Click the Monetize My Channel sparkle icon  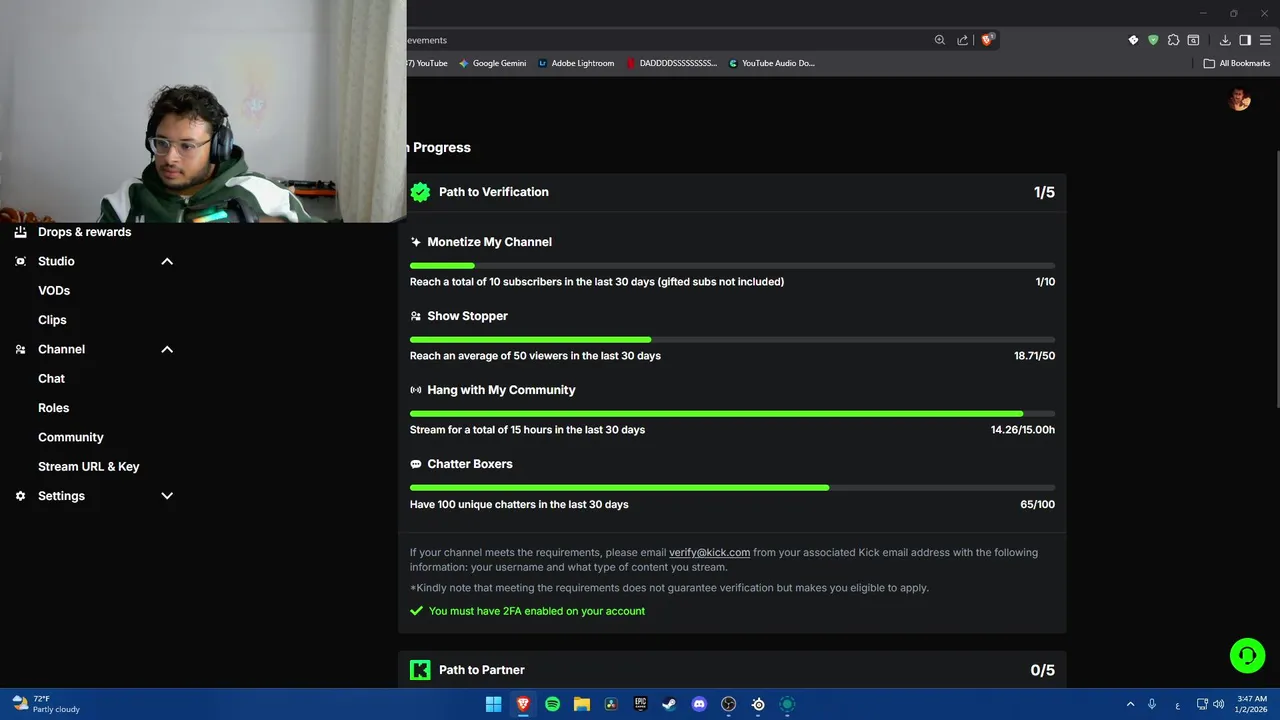pos(416,242)
